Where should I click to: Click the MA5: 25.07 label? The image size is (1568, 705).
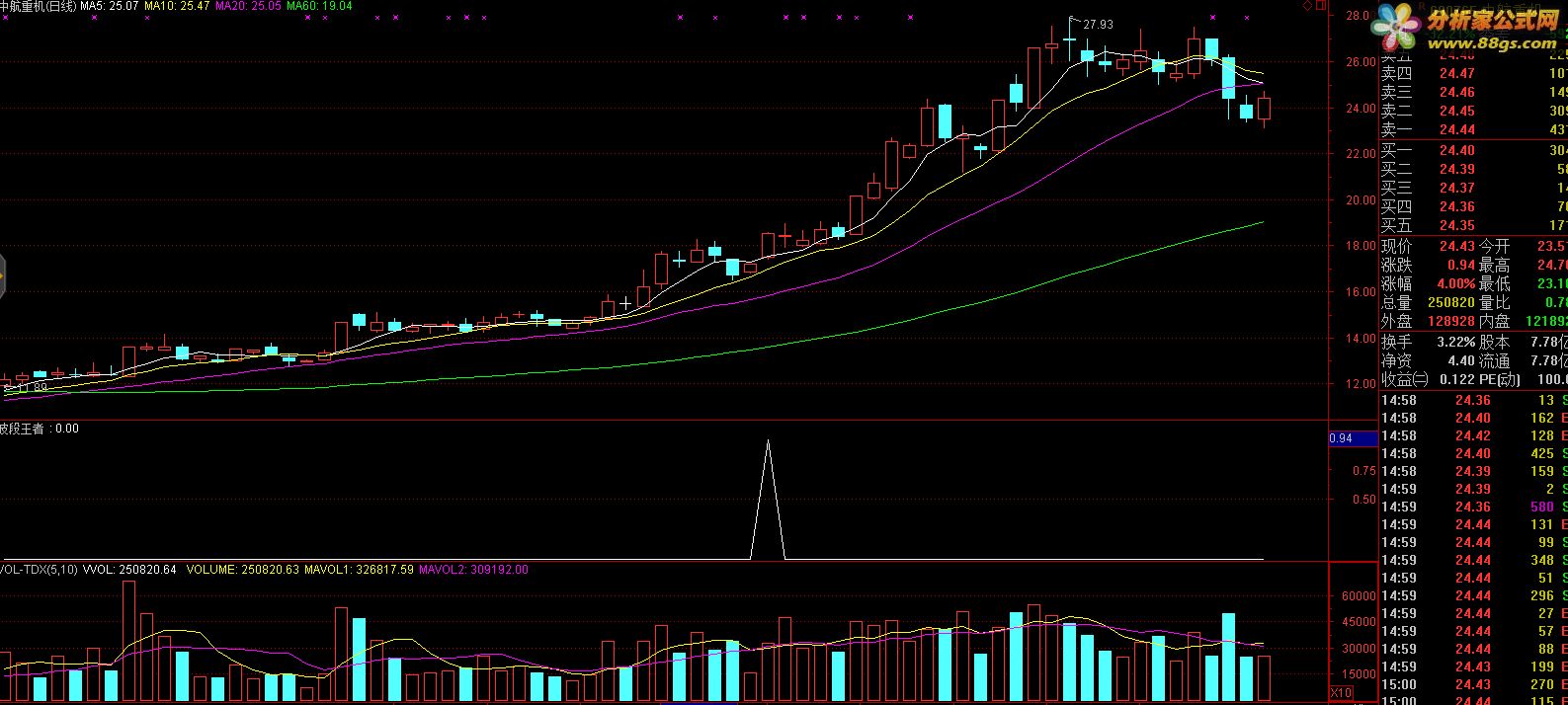[x=108, y=6]
